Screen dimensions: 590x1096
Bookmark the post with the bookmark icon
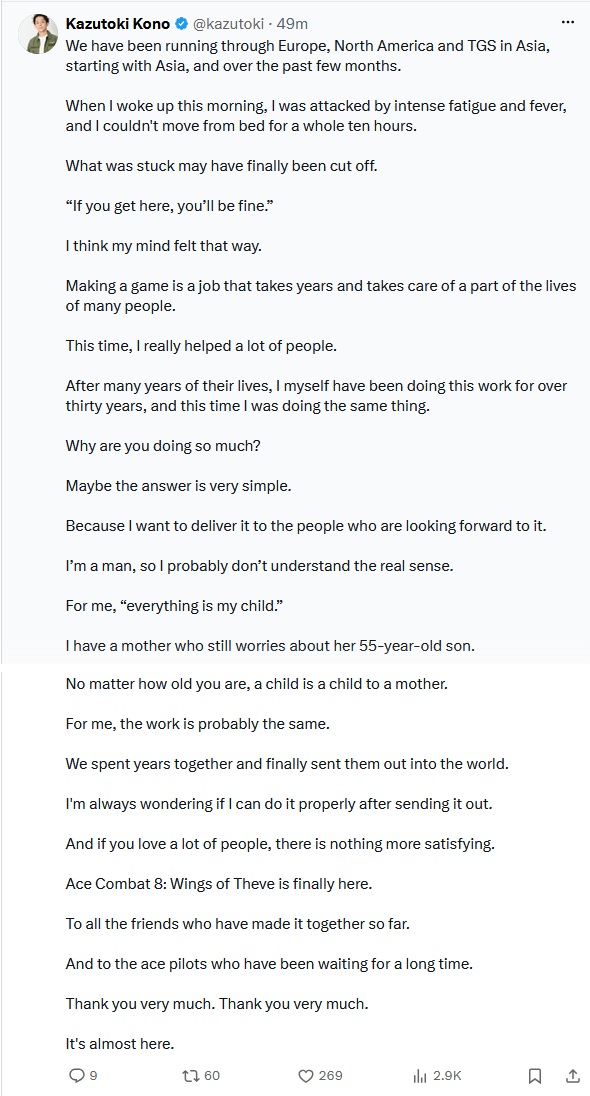coord(535,1075)
